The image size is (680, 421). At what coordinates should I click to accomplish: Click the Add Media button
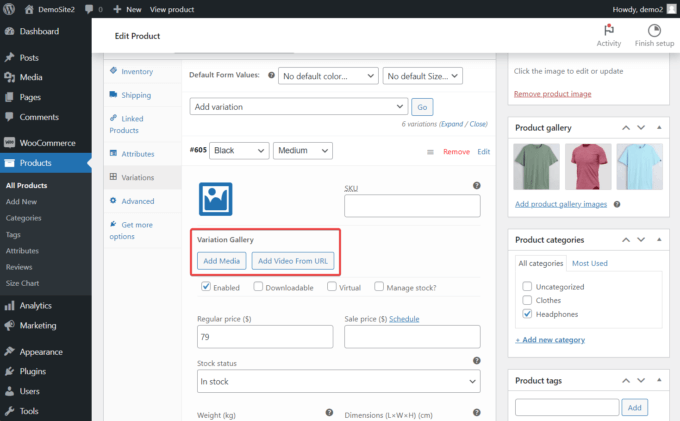[x=220, y=261]
